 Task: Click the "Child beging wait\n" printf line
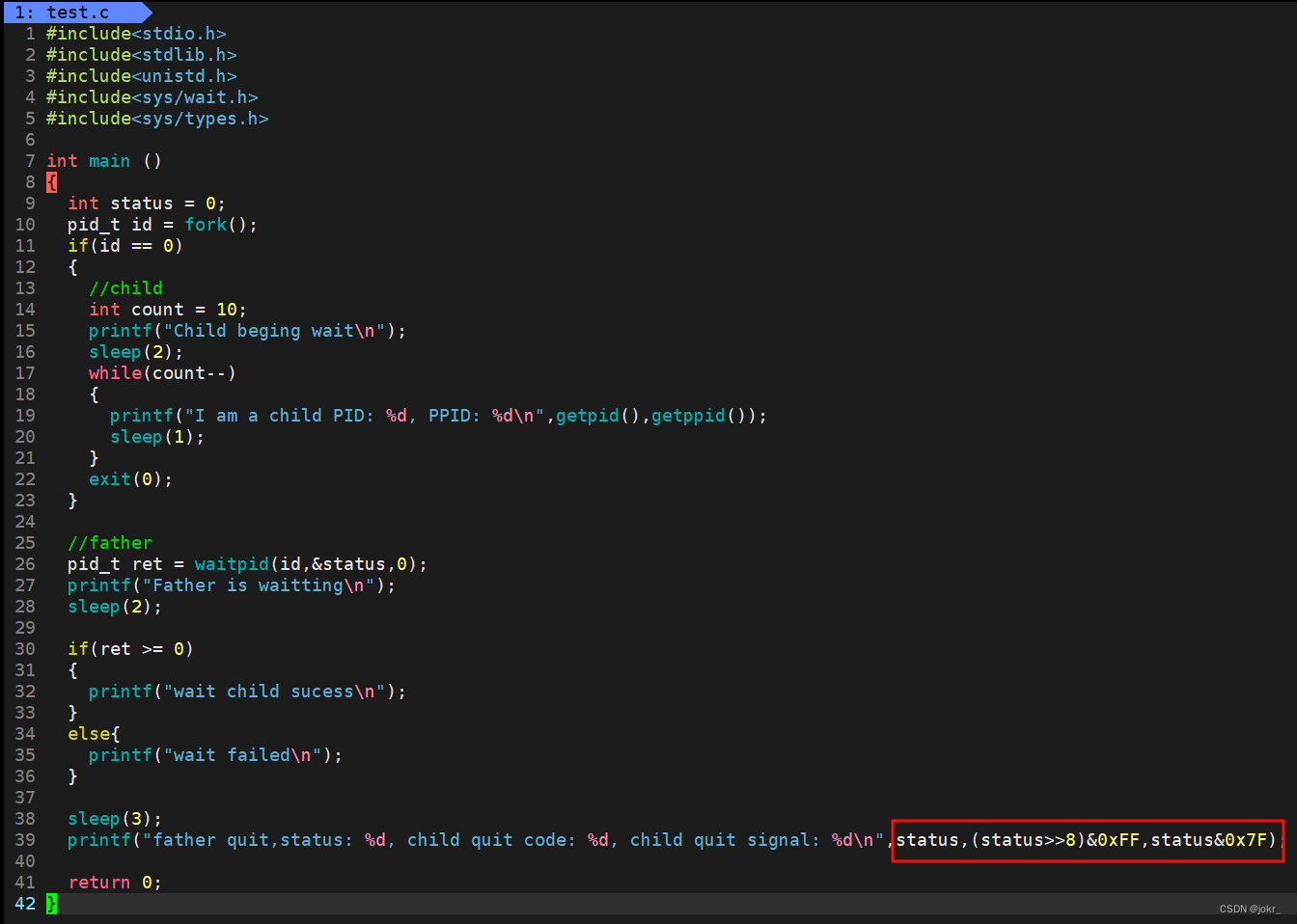(x=248, y=331)
